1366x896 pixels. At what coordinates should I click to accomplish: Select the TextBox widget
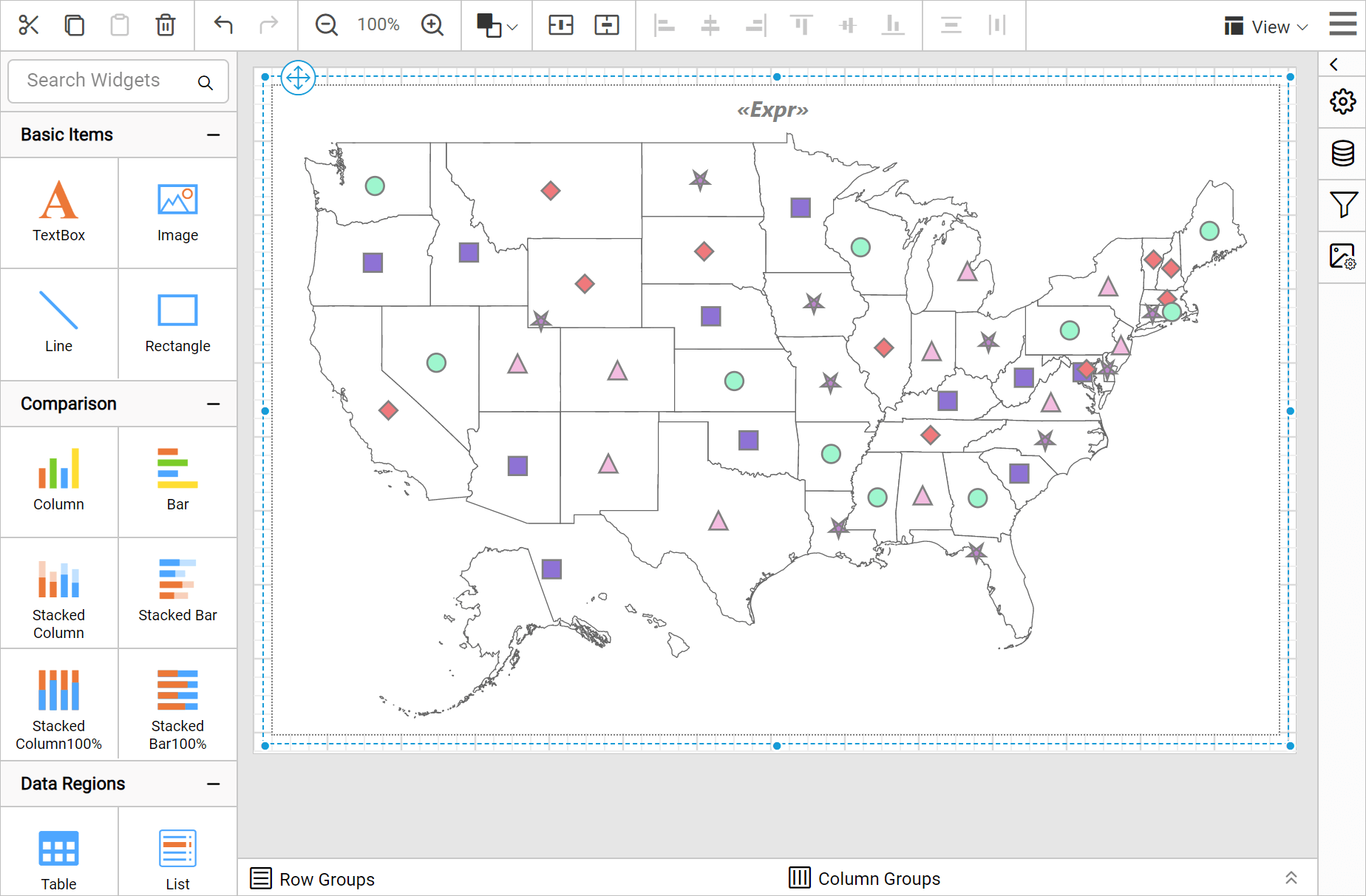pyautogui.click(x=58, y=211)
